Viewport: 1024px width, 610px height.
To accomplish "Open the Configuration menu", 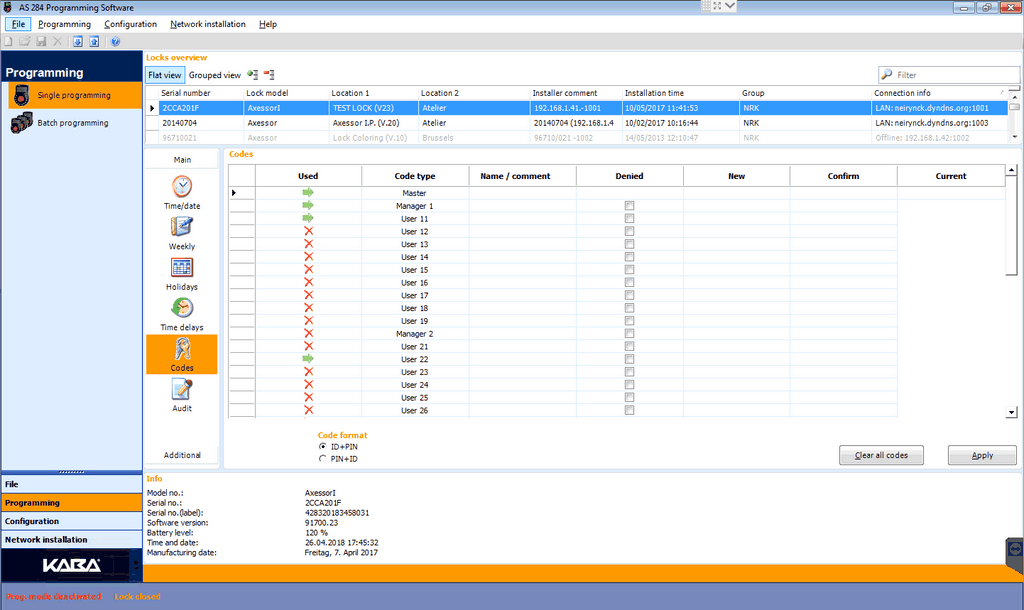I will point(131,24).
